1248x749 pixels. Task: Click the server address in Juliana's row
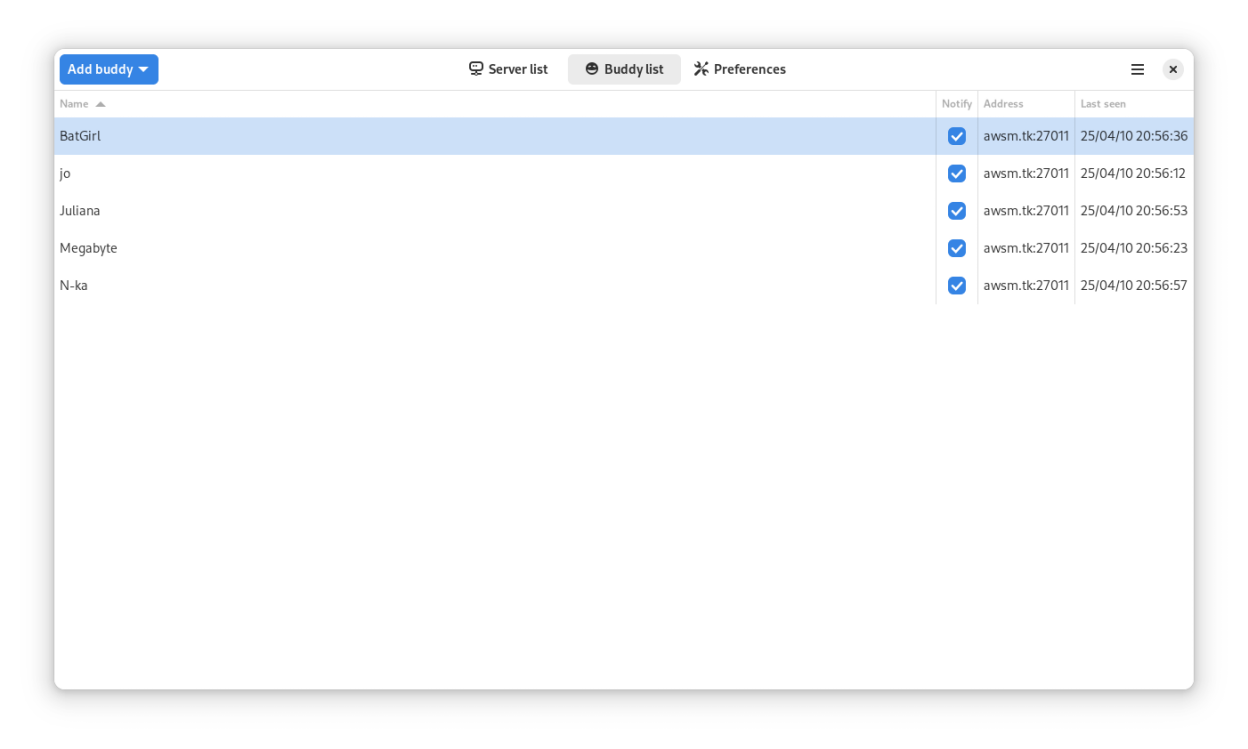(x=1026, y=211)
